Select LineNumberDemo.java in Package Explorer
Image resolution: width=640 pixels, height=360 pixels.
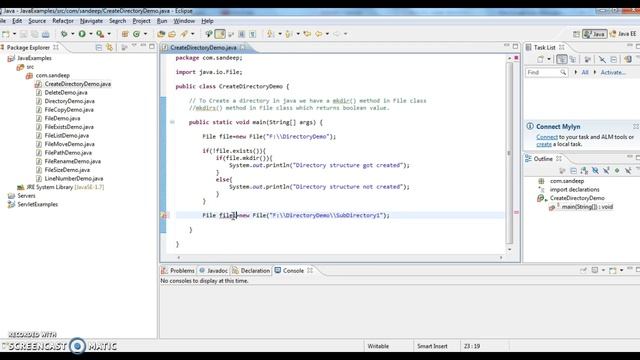(73, 178)
